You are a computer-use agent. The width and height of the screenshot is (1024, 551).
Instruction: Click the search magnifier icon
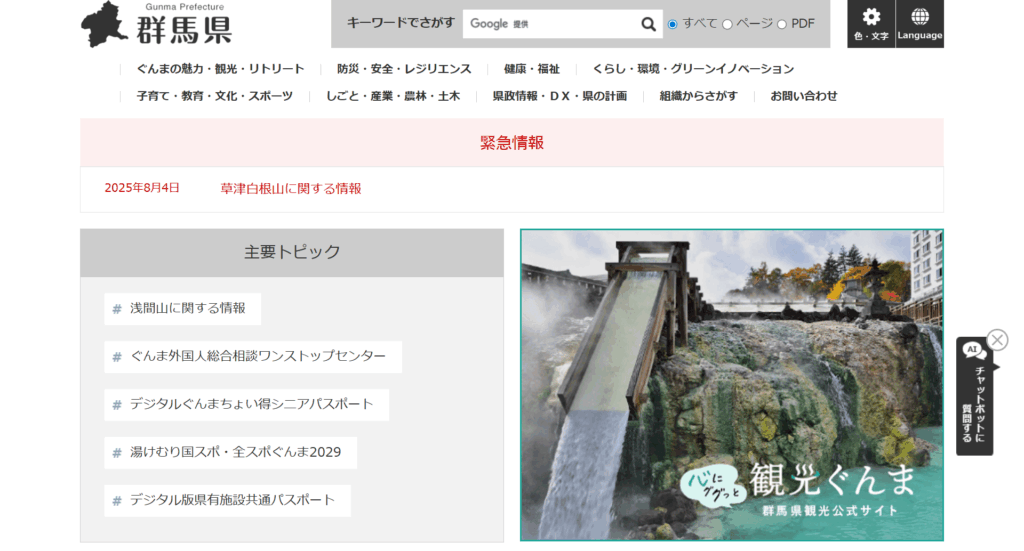649,24
